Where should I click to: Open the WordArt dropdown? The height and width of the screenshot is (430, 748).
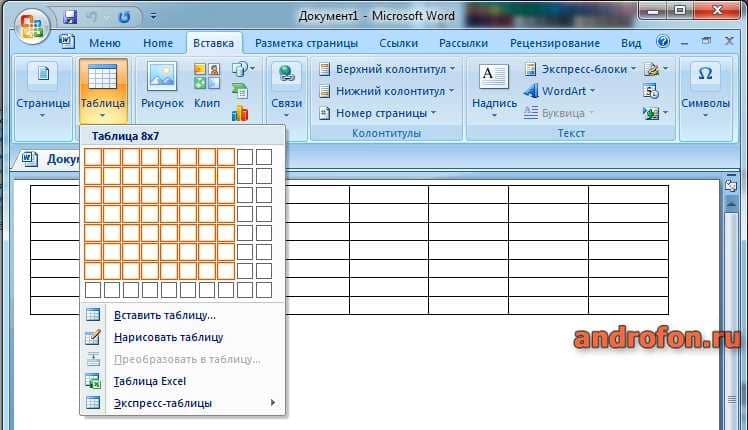point(559,91)
